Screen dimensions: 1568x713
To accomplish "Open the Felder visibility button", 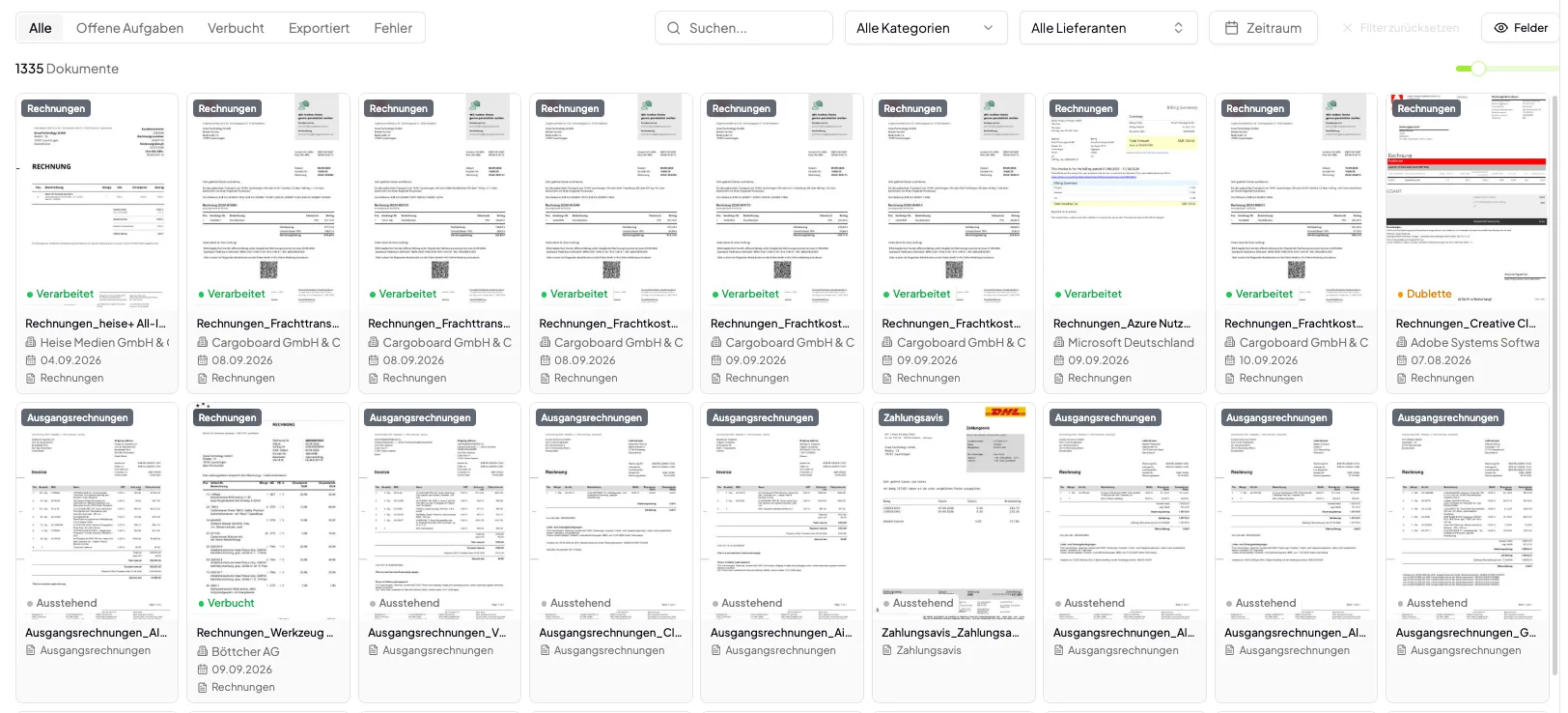I will click(x=1521, y=28).
